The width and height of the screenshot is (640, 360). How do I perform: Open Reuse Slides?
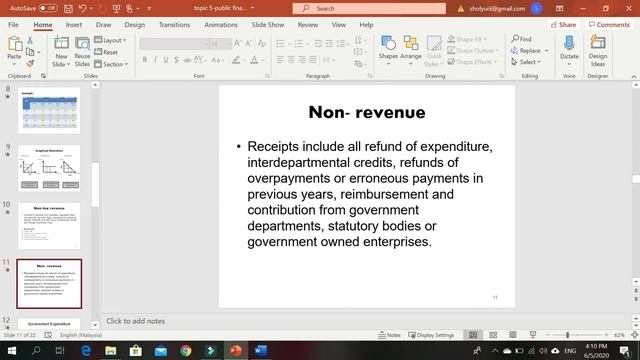[x=82, y=51]
